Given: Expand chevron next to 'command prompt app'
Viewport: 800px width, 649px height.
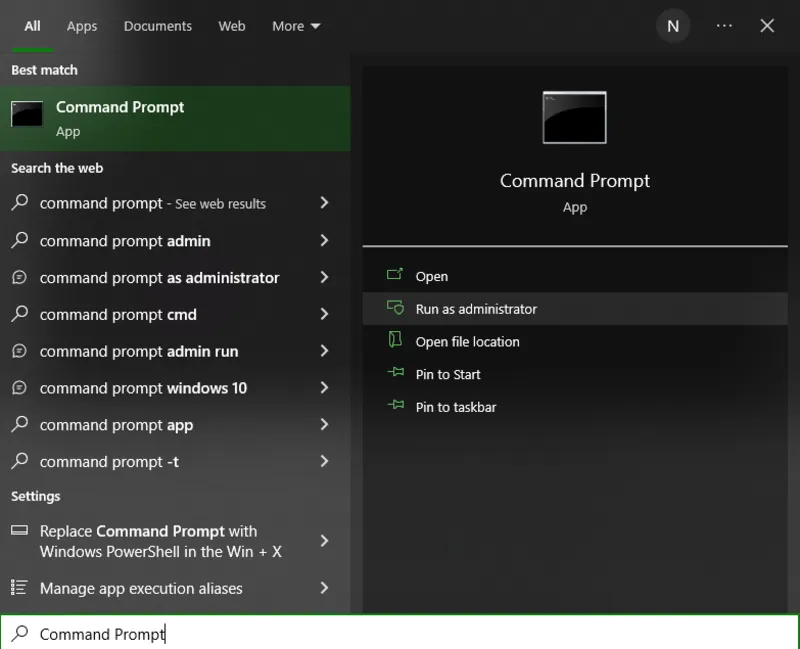Looking at the screenshot, I should coord(324,425).
